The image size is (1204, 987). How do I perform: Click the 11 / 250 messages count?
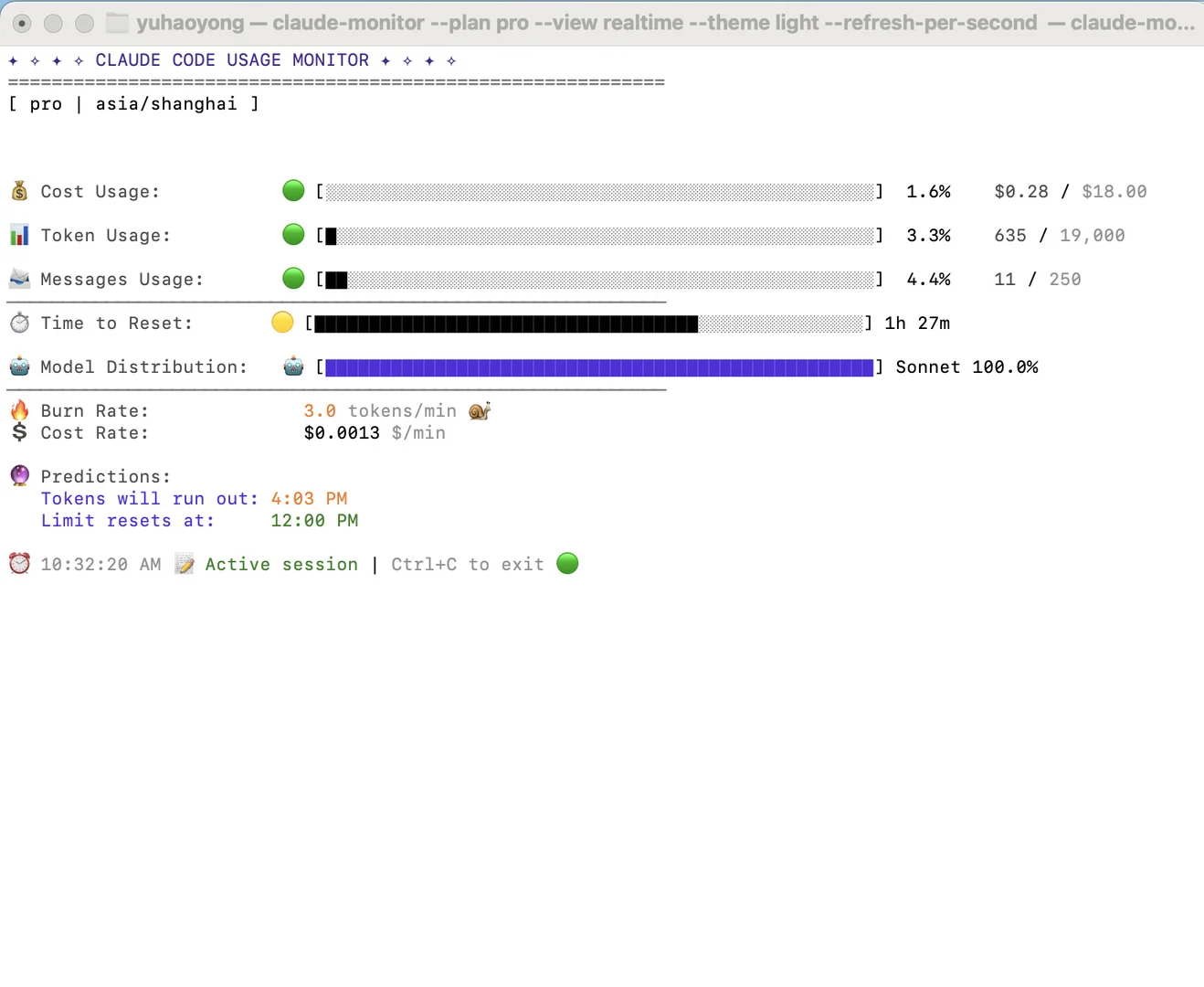[x=1038, y=280]
